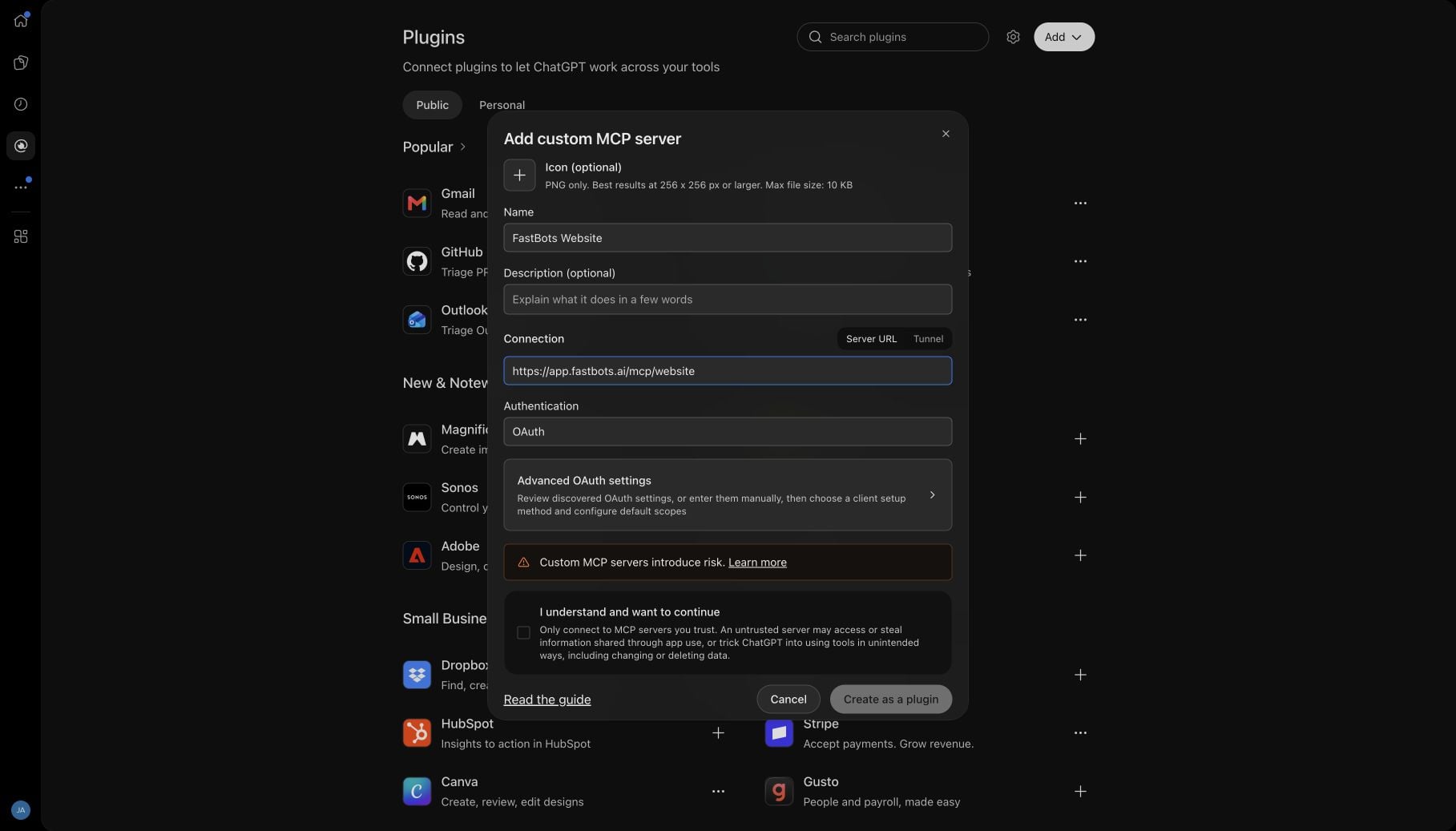Switch connection type to Tunnel
Viewport: 1456px width, 831px height.
(928, 339)
